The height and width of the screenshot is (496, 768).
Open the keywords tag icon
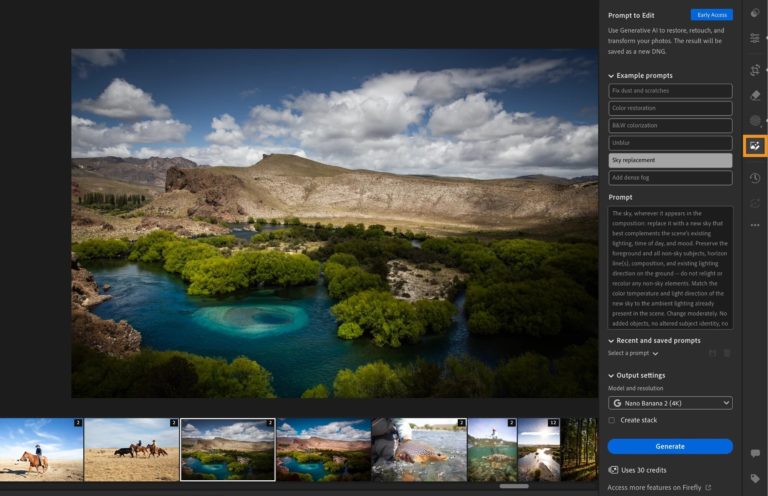pyautogui.click(x=755, y=478)
